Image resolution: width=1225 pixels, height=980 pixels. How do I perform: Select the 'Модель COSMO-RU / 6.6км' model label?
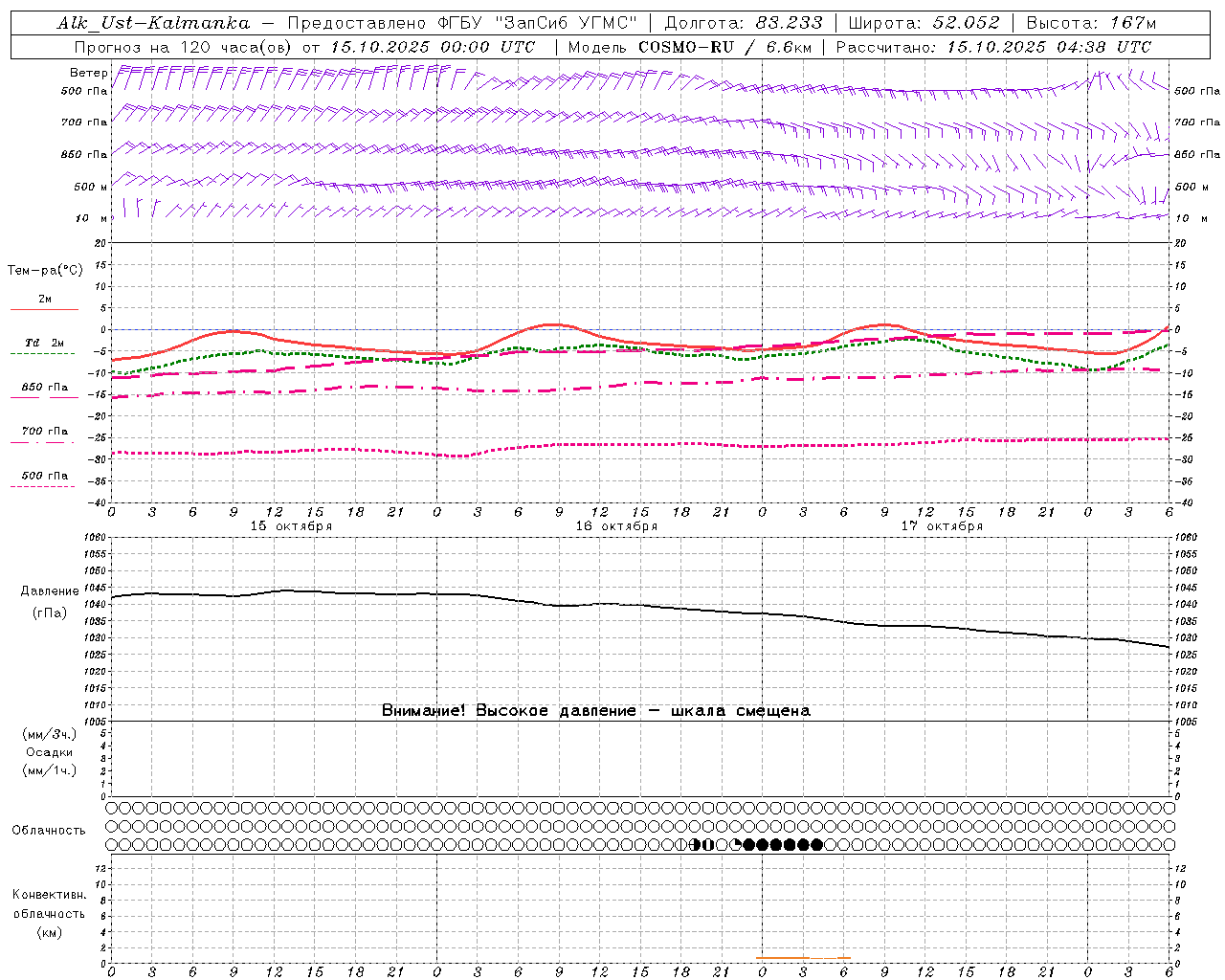point(690,47)
